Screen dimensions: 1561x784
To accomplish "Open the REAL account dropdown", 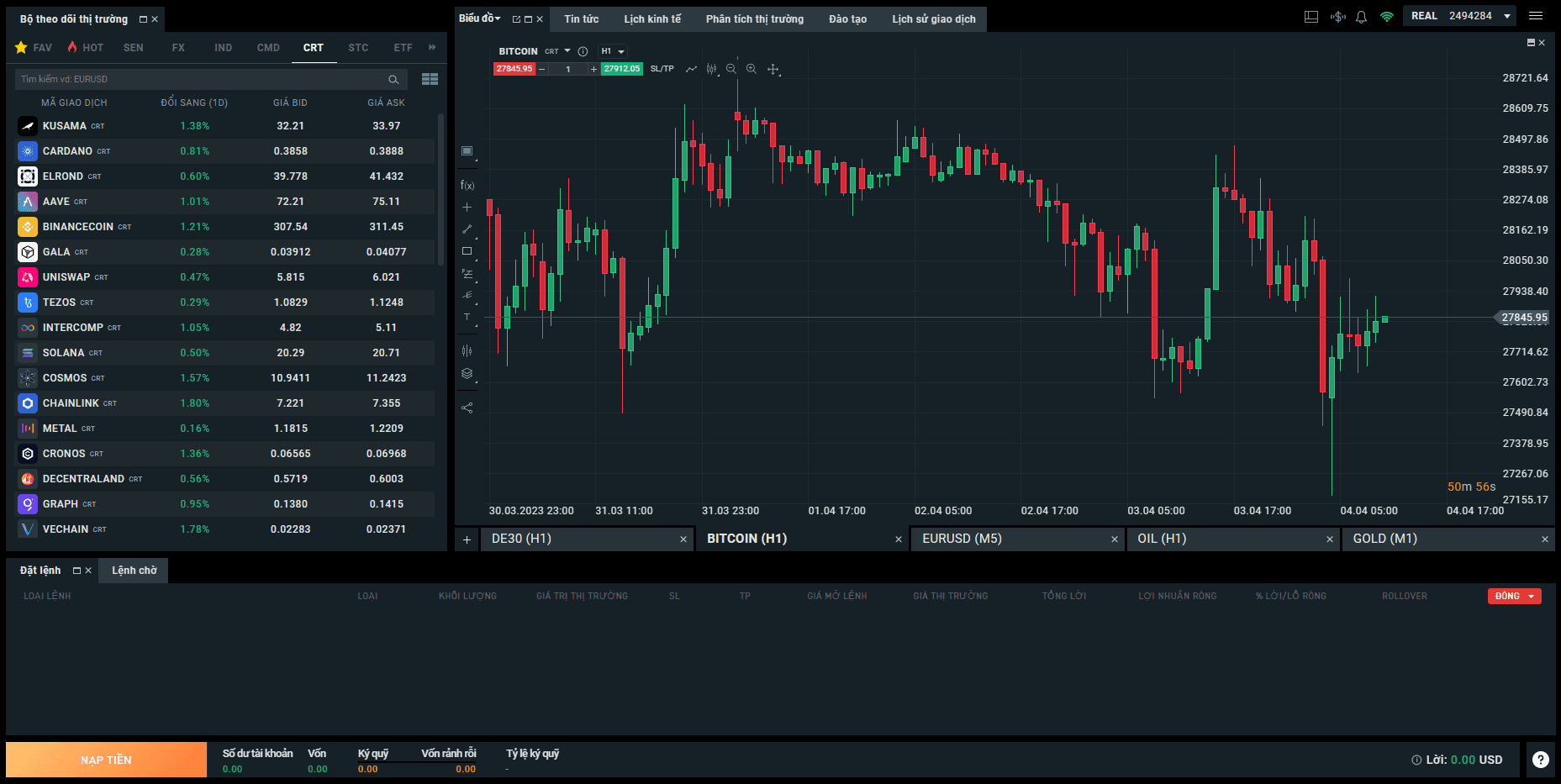I will (1461, 16).
